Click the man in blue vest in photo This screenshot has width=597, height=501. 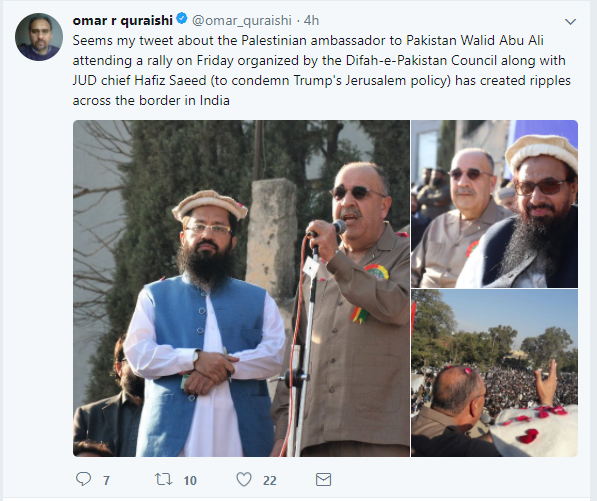click(x=204, y=324)
